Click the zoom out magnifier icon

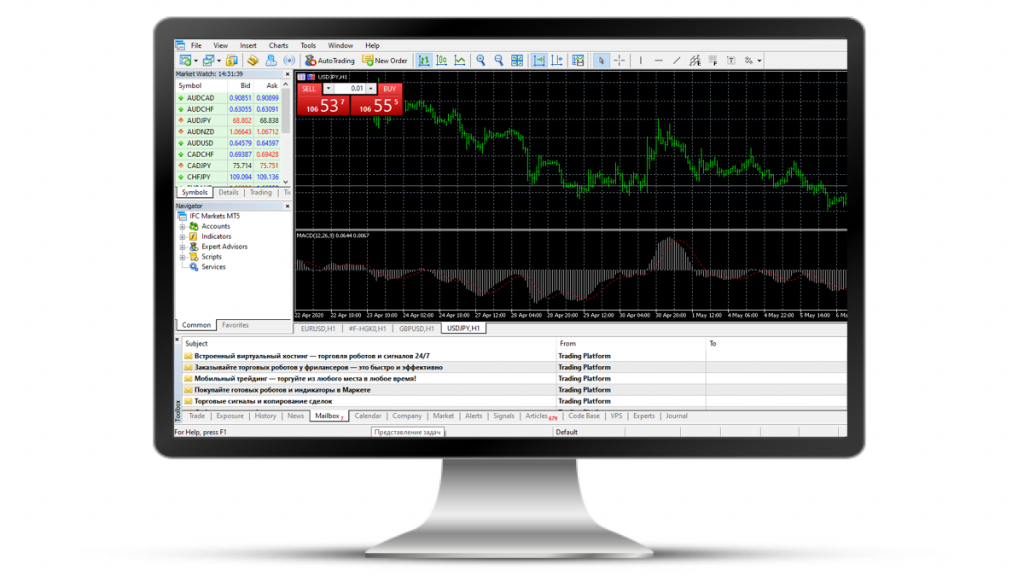(x=499, y=60)
